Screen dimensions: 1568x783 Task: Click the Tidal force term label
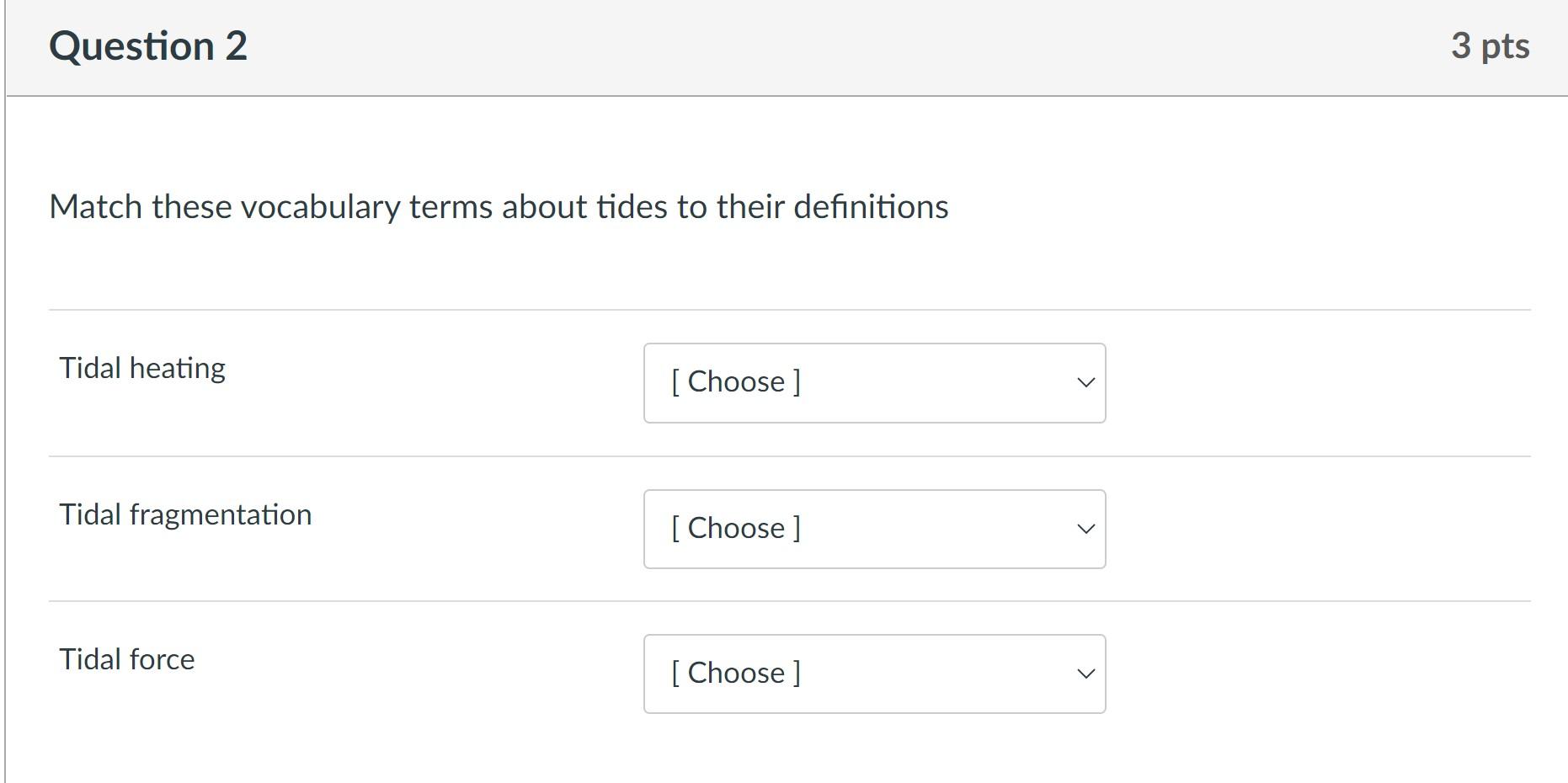(125, 659)
